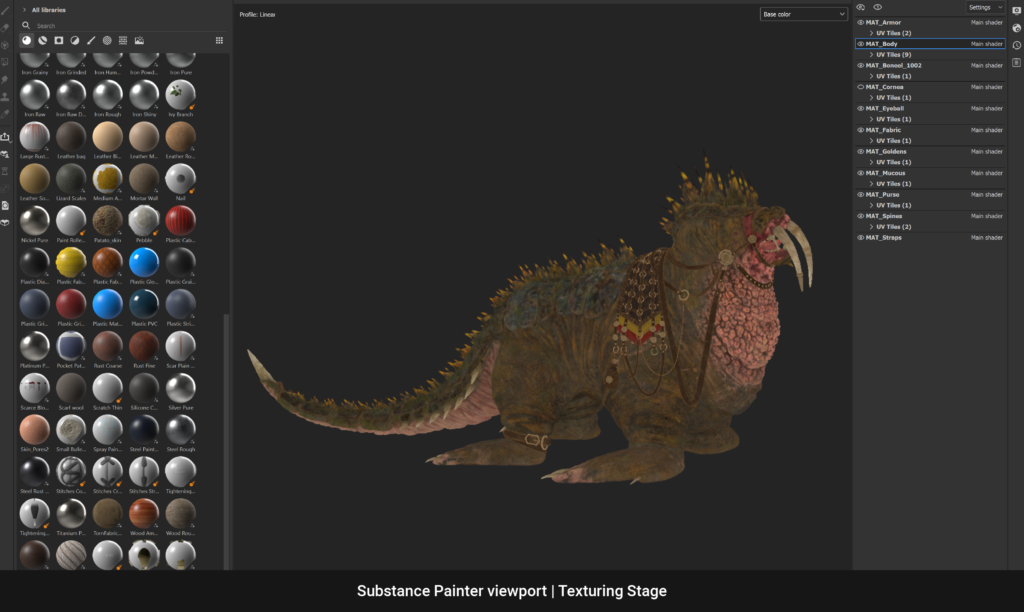Open the Smart Materials shelf section

coord(42,40)
